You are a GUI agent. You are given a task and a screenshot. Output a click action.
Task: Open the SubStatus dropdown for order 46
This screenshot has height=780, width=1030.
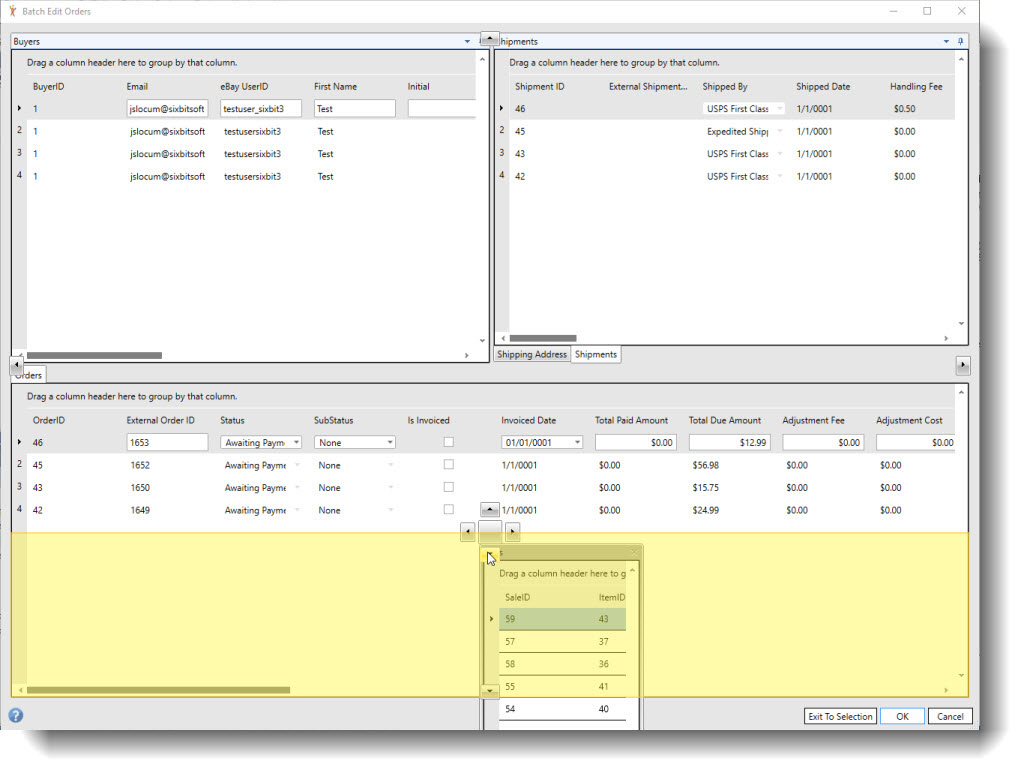[390, 443]
